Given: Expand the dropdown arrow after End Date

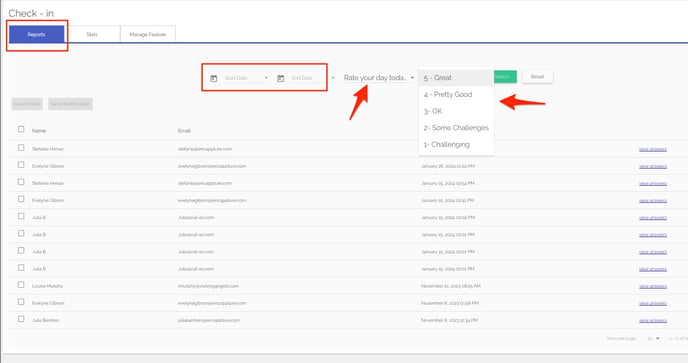Looking at the screenshot, I should [x=333, y=78].
